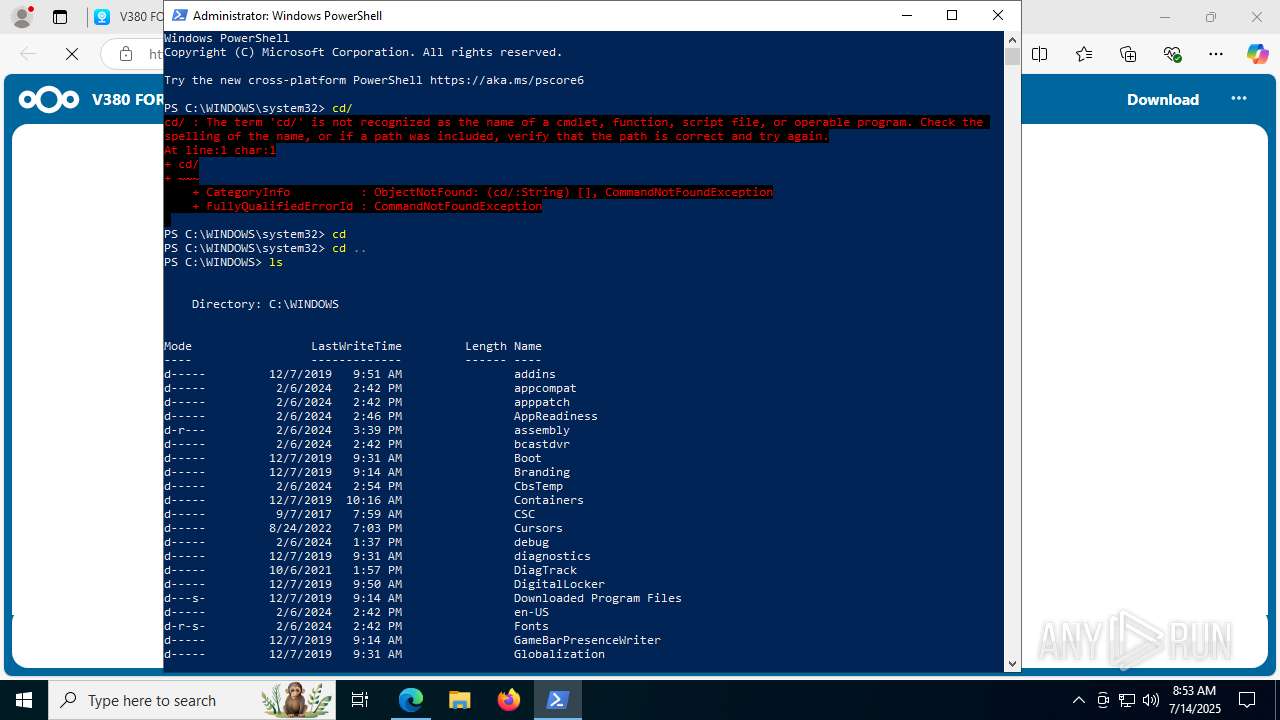This screenshot has width=1280, height=720.
Task: Click the 'Fonts' directory name
Action: coord(531,626)
